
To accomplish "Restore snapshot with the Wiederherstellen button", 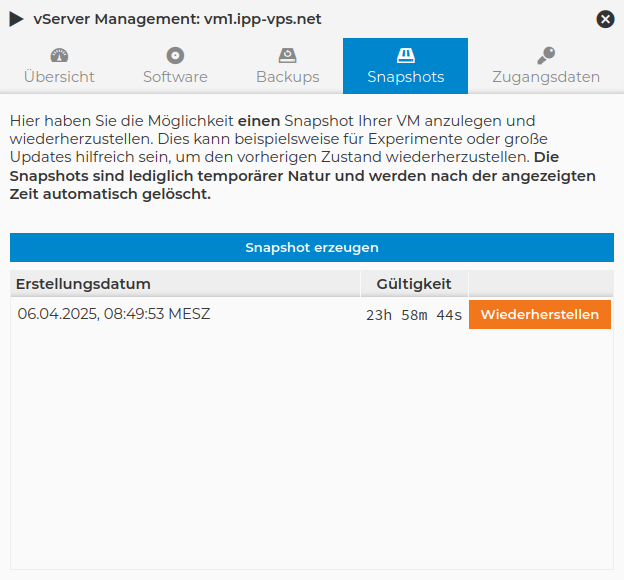I will (x=539, y=314).
